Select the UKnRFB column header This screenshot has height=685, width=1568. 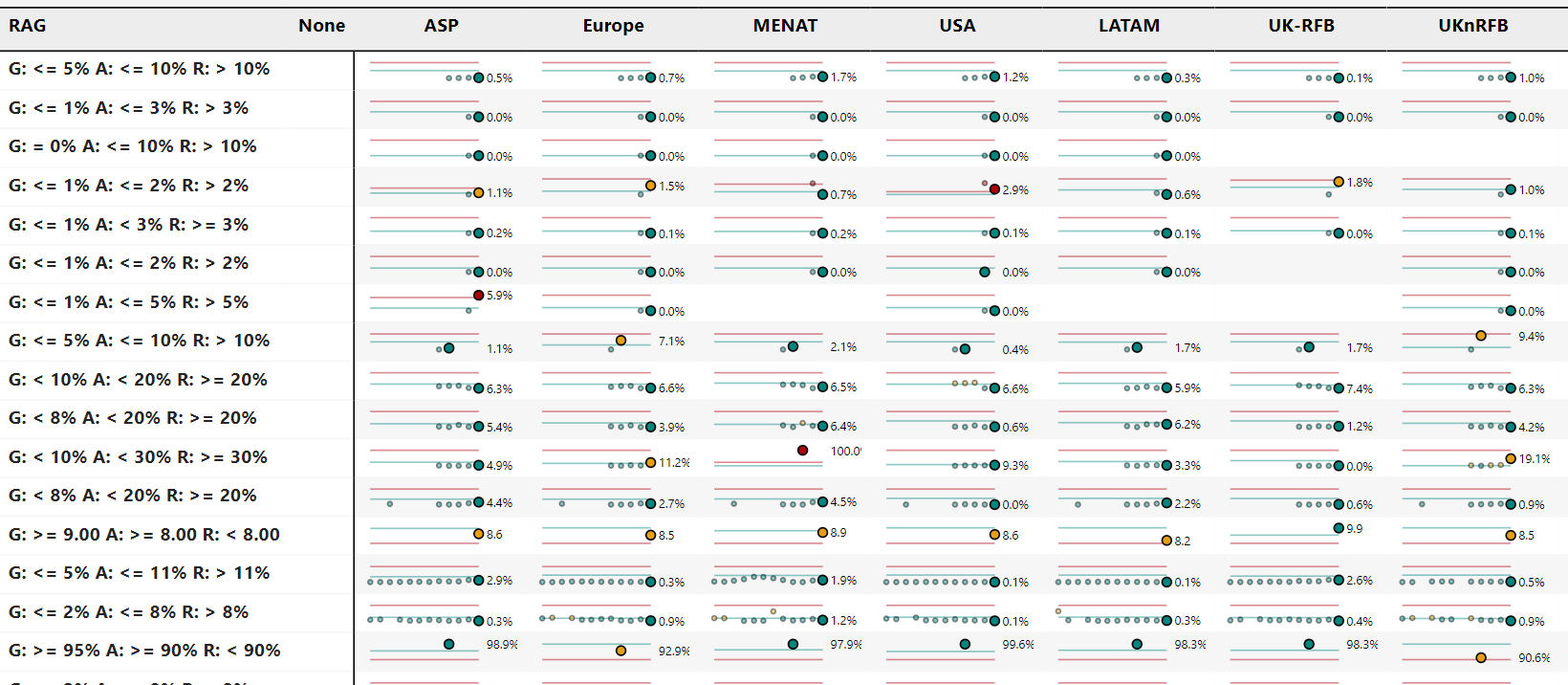point(1473,26)
